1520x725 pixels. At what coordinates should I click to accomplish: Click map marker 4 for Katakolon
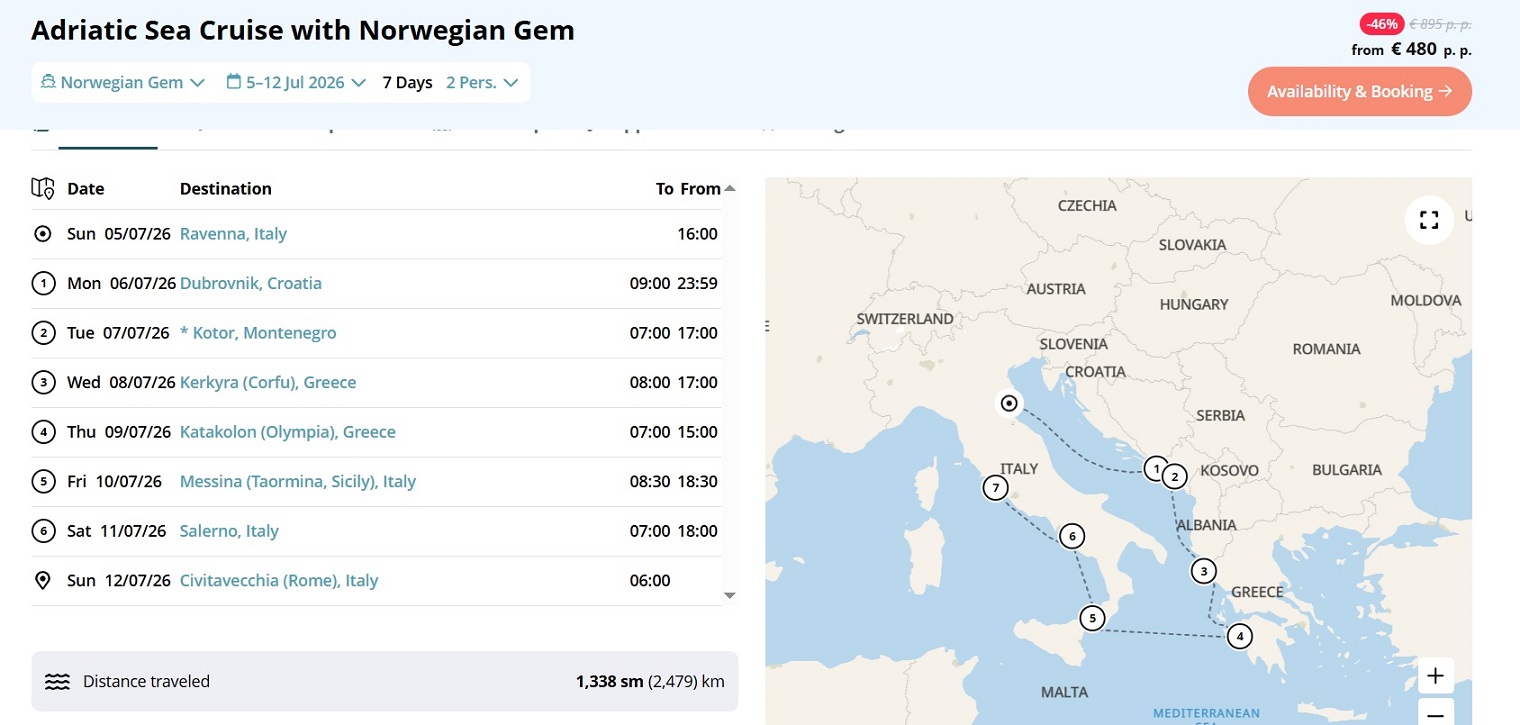[1239, 636]
